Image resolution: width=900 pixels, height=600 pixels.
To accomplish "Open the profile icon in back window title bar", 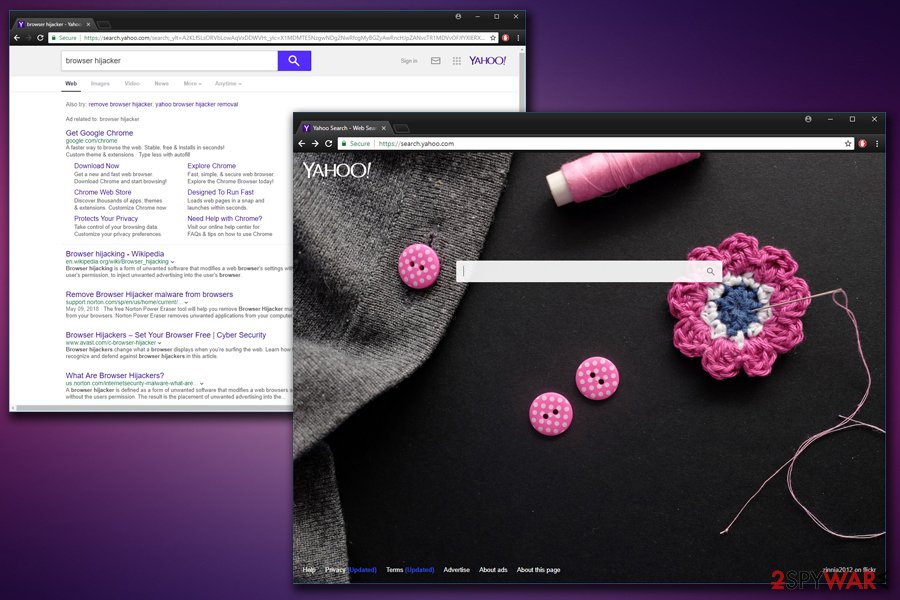I will (458, 17).
